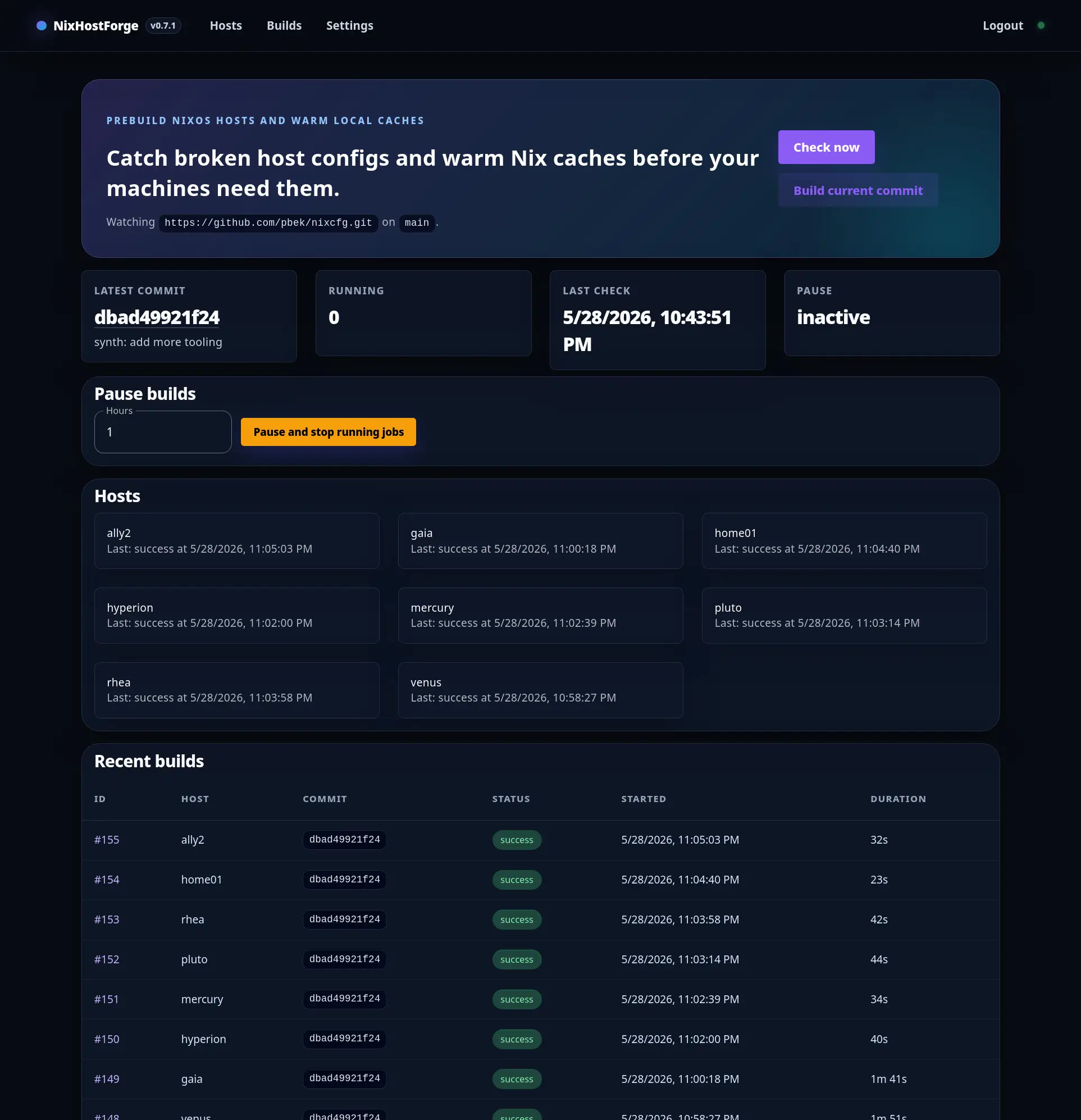Screen dimensions: 1081x1120
Task: Click Build current commit button
Action: 857,190
